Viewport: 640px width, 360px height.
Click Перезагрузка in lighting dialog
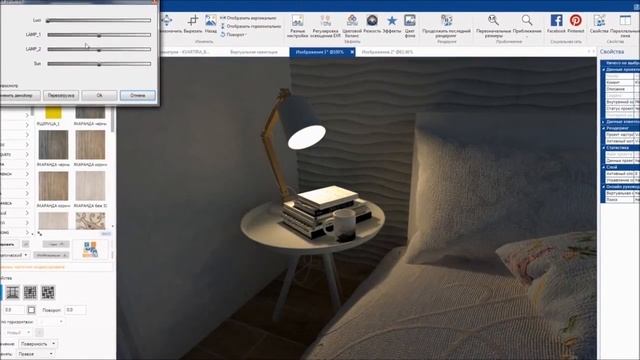click(x=61, y=96)
